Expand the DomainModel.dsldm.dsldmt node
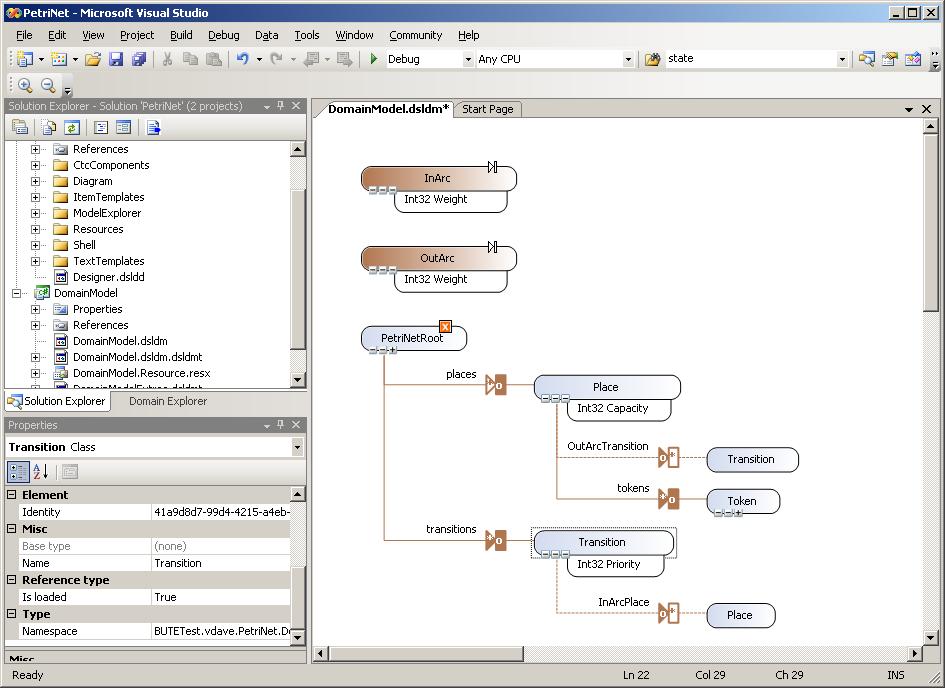This screenshot has height=688, width=945. point(35,357)
